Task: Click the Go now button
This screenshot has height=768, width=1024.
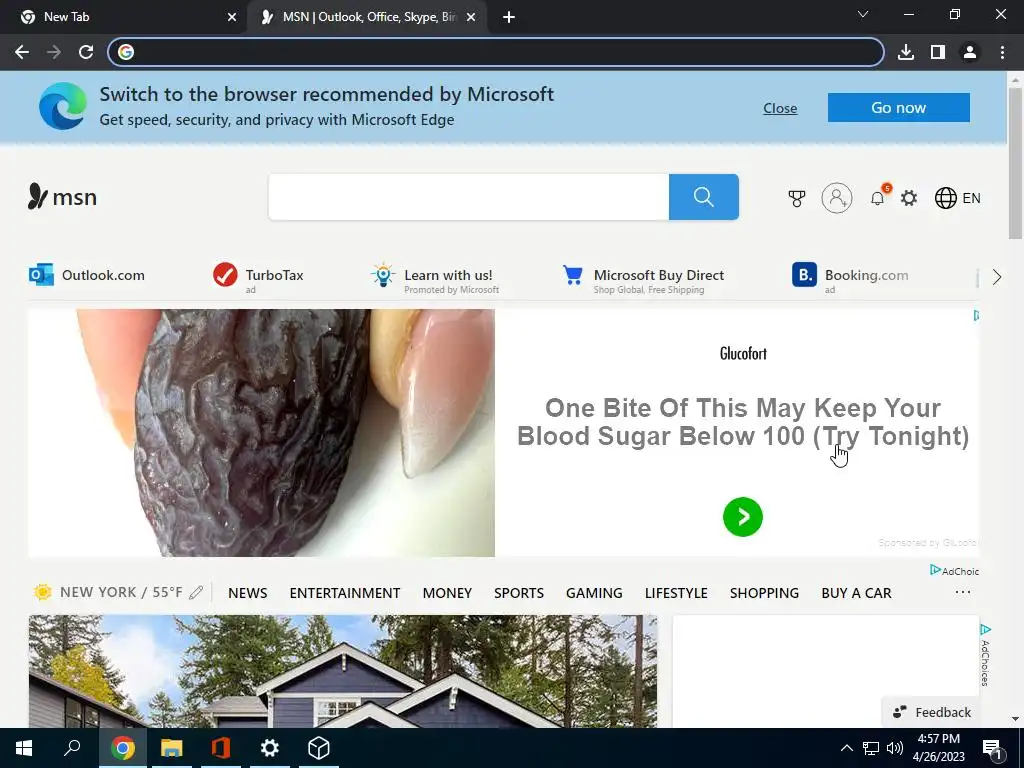Action: coord(899,108)
